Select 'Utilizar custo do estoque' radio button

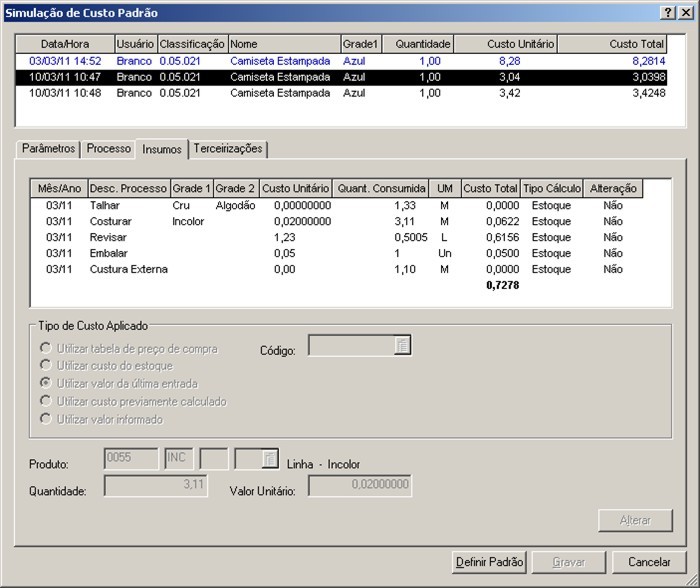[45, 365]
